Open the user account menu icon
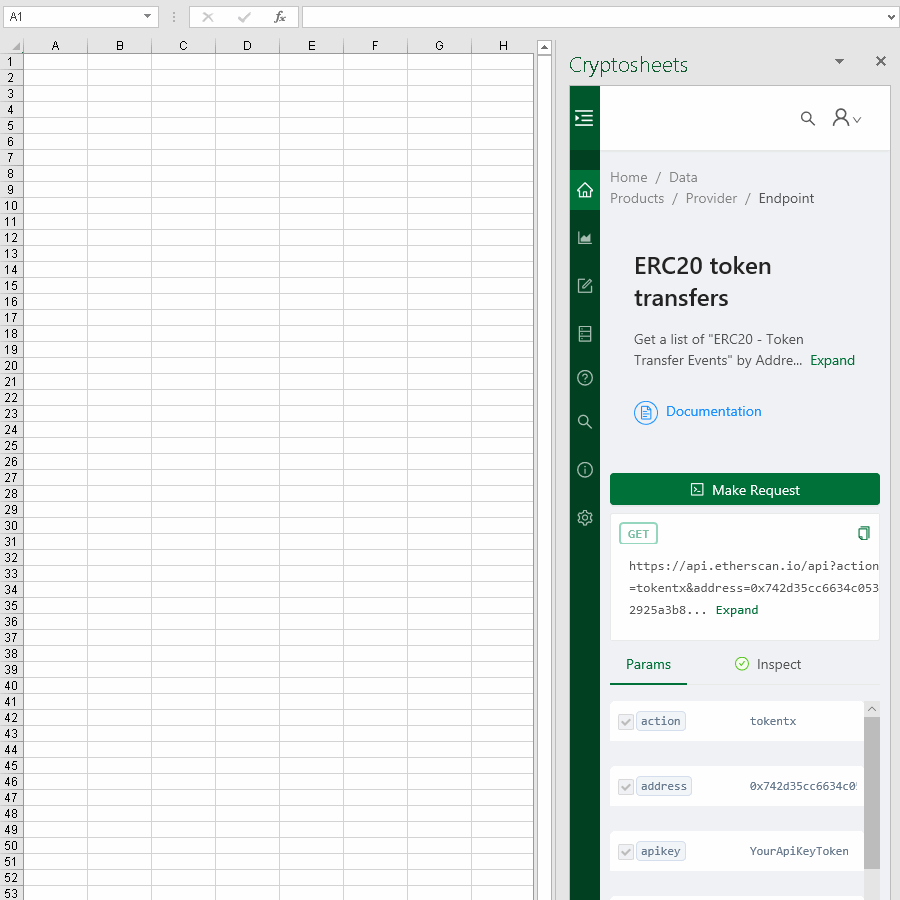The image size is (900, 900). click(x=847, y=118)
